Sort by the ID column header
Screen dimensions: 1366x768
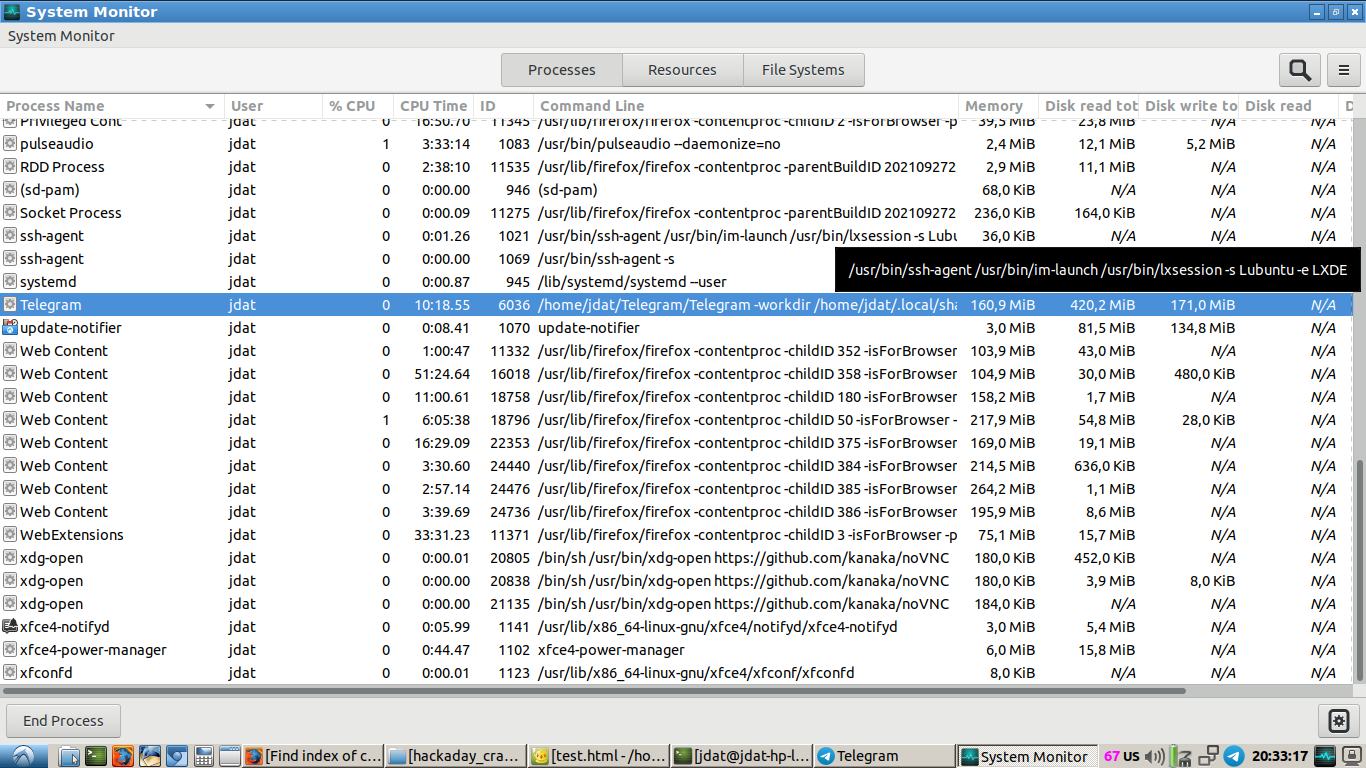(503, 106)
